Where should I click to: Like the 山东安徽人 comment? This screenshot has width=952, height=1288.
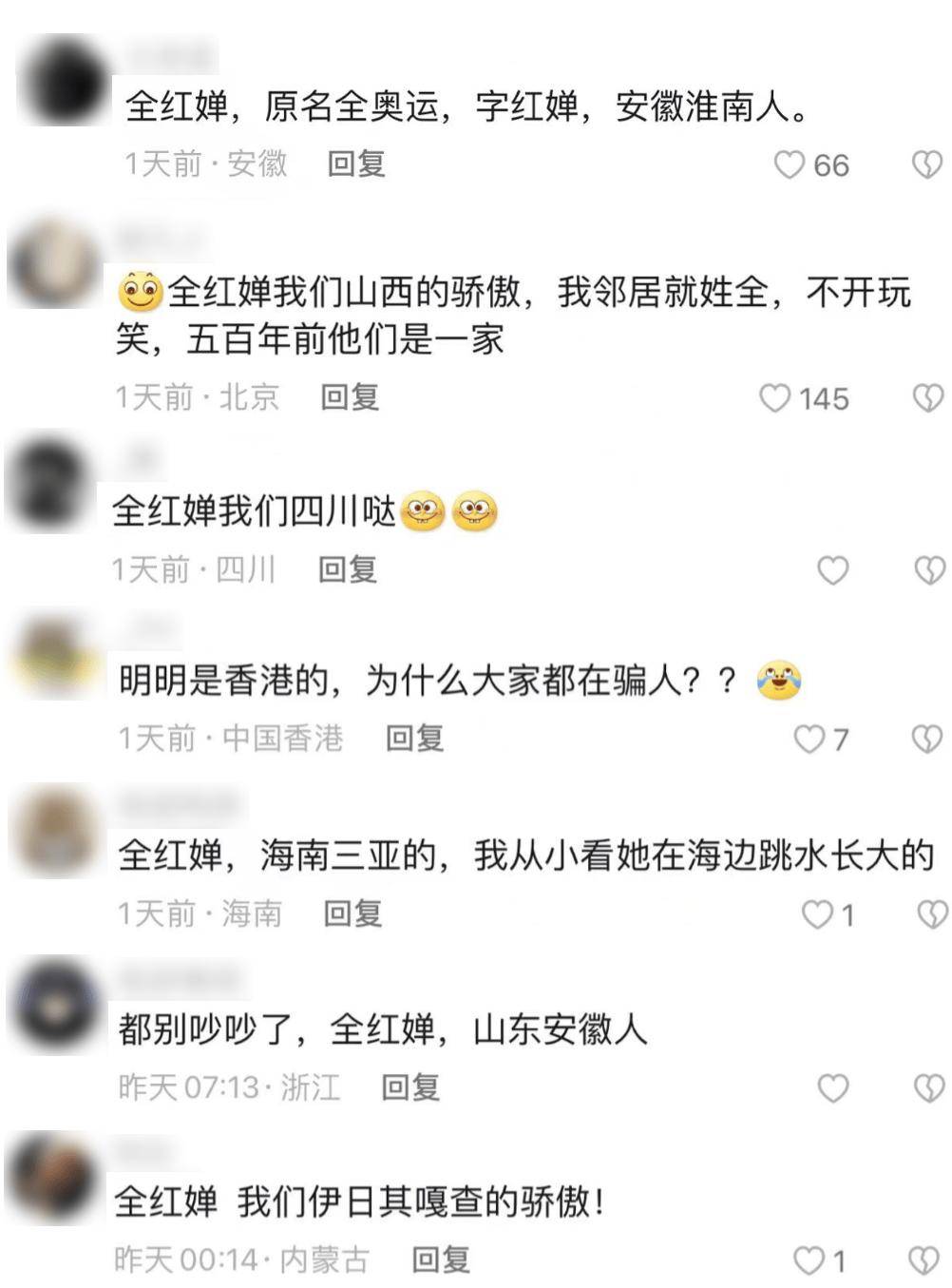pos(833,1087)
